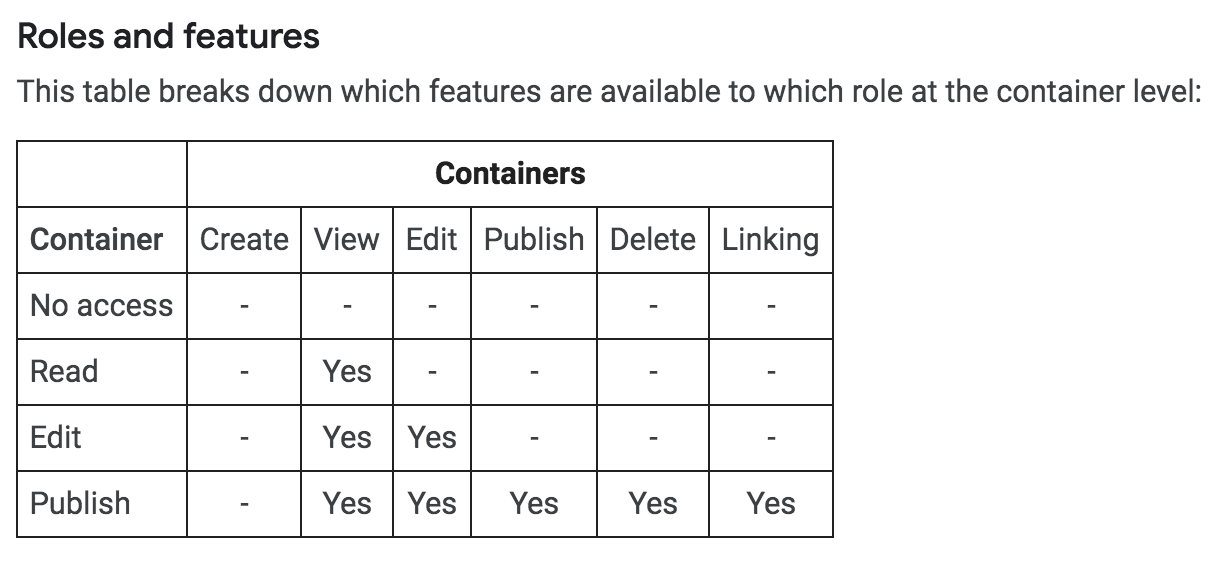This screenshot has height=564, width=1226.
Task: Click "Yes" in Read row's View column
Action: (347, 372)
